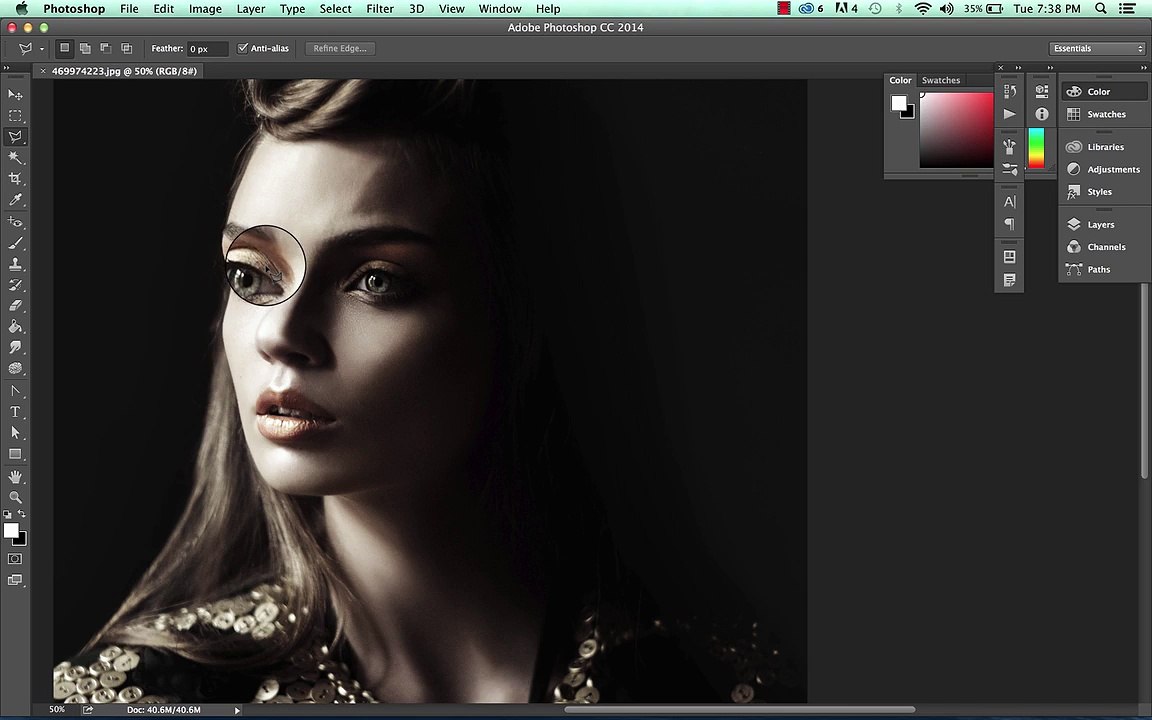Expand the status bar info arrow
Image resolution: width=1152 pixels, height=720 pixels.
[x=237, y=710]
